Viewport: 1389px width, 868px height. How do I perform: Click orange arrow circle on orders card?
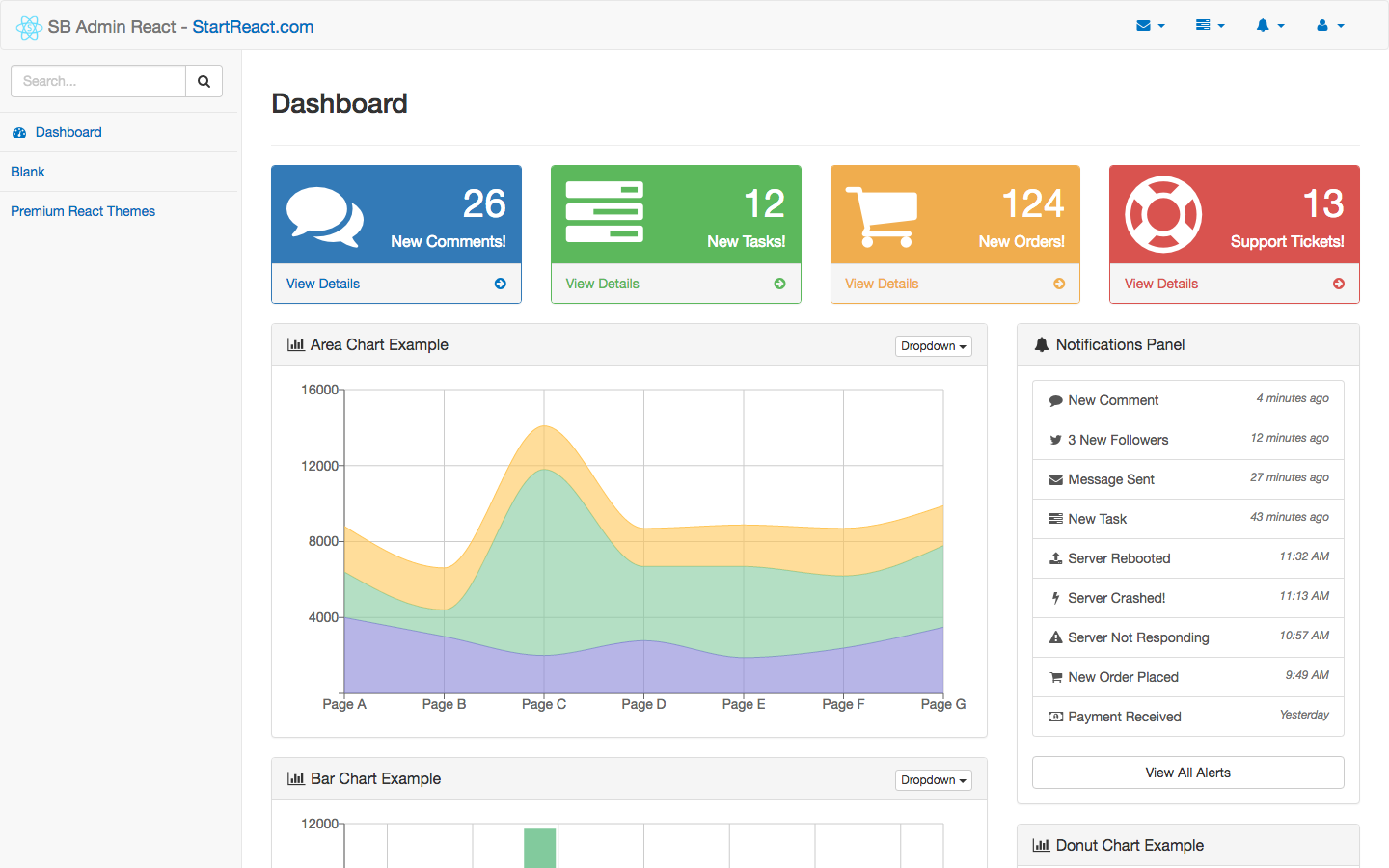(x=1059, y=284)
